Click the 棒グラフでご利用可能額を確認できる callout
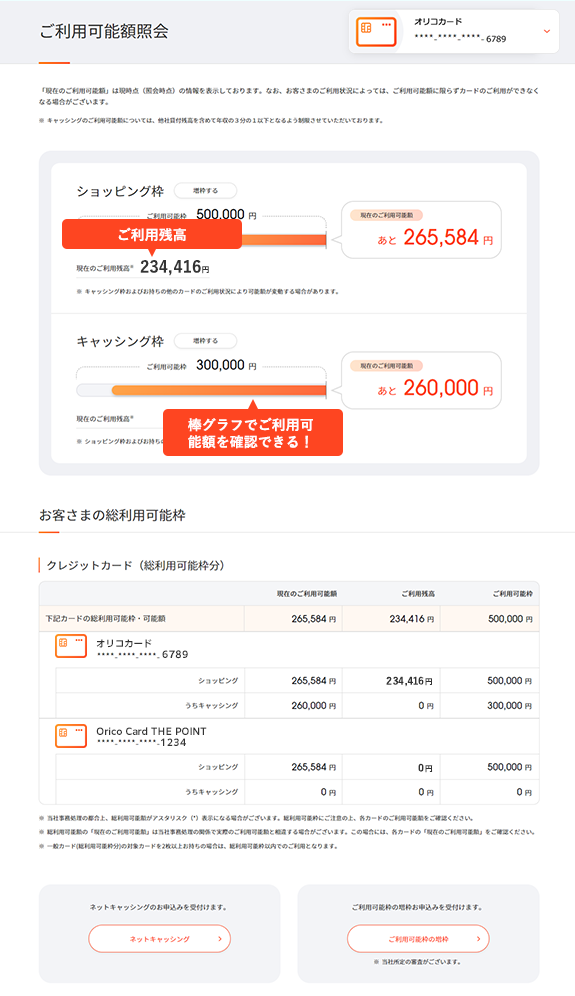575x996 pixels. [x=253, y=433]
